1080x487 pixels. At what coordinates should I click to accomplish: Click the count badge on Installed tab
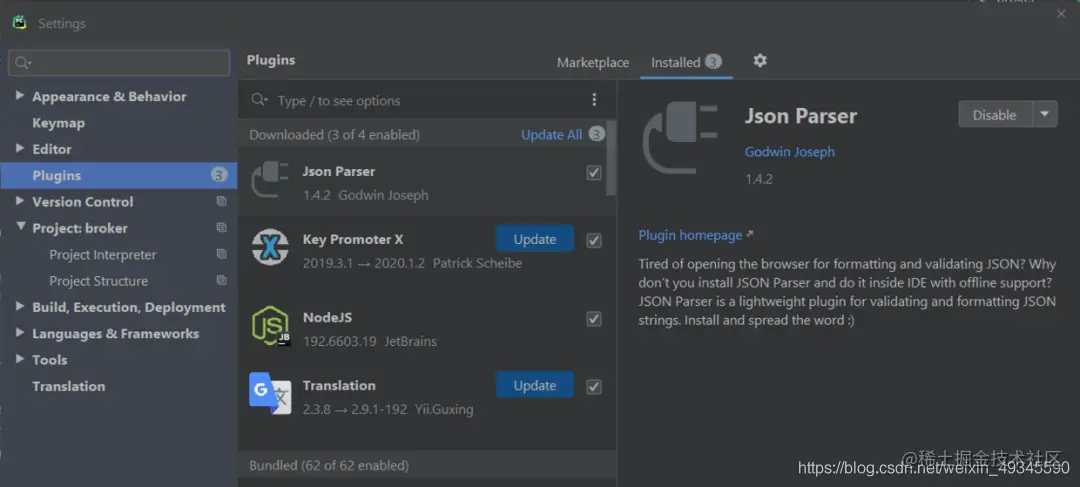[x=713, y=62]
